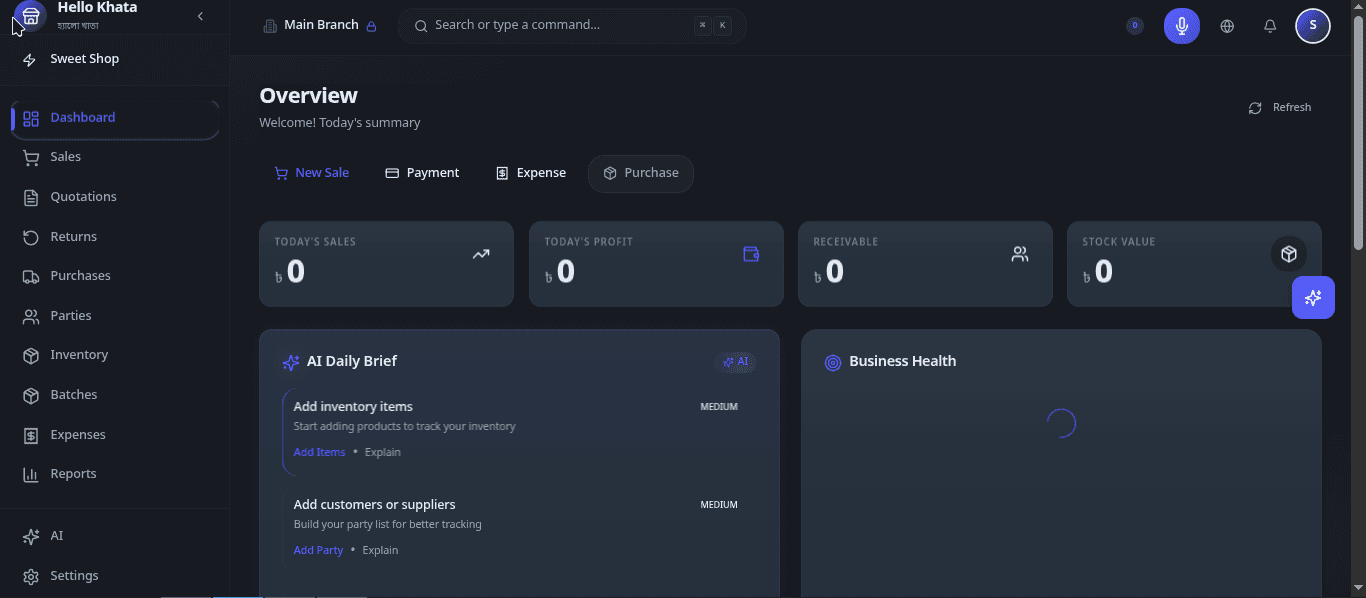Collapse the sidebar with the chevron arrow

click(x=199, y=16)
